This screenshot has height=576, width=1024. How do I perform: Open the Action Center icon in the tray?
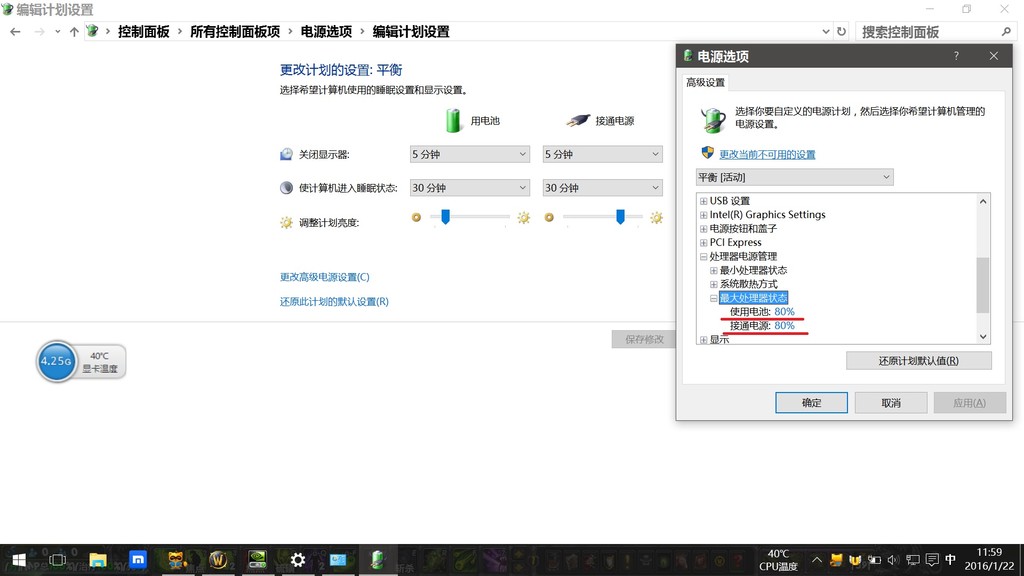click(x=932, y=560)
